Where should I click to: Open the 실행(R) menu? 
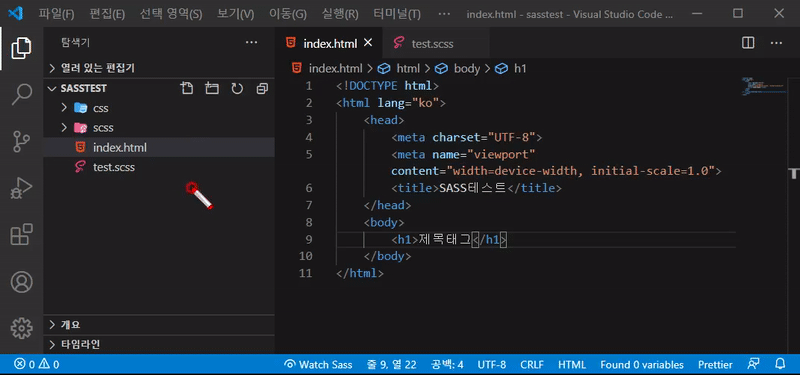[x=340, y=14]
